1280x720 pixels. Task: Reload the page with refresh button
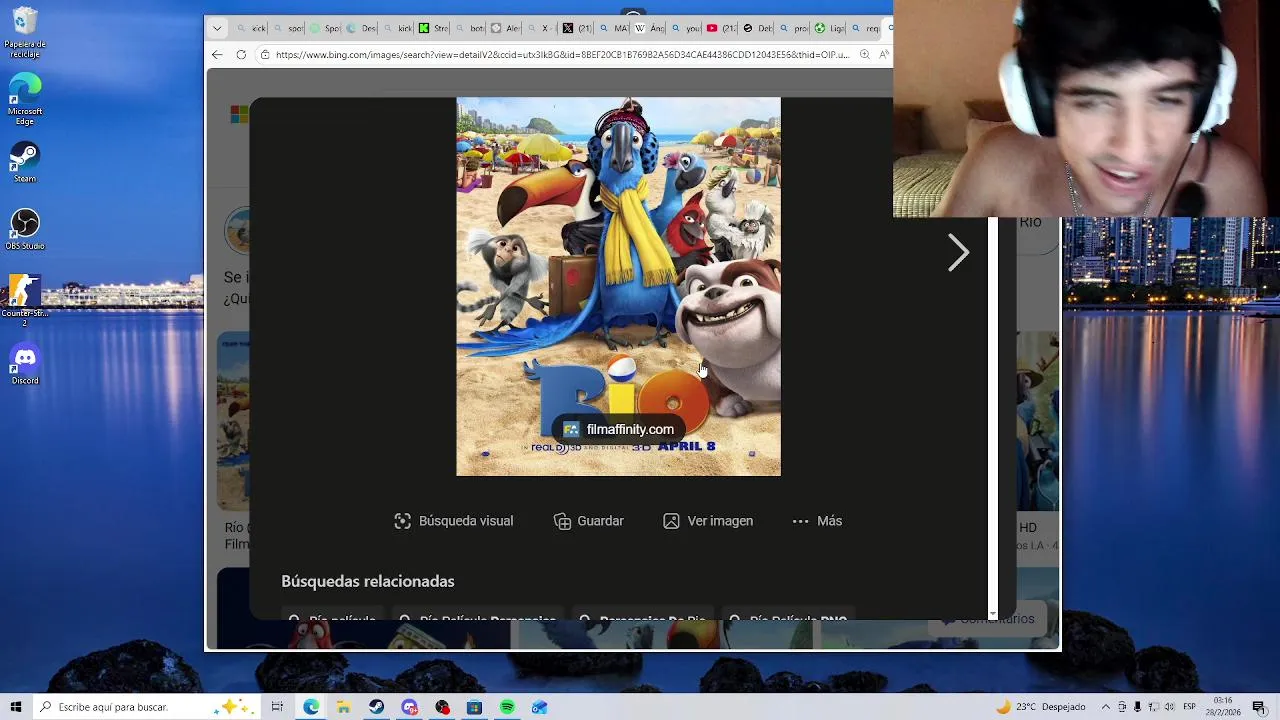click(241, 55)
